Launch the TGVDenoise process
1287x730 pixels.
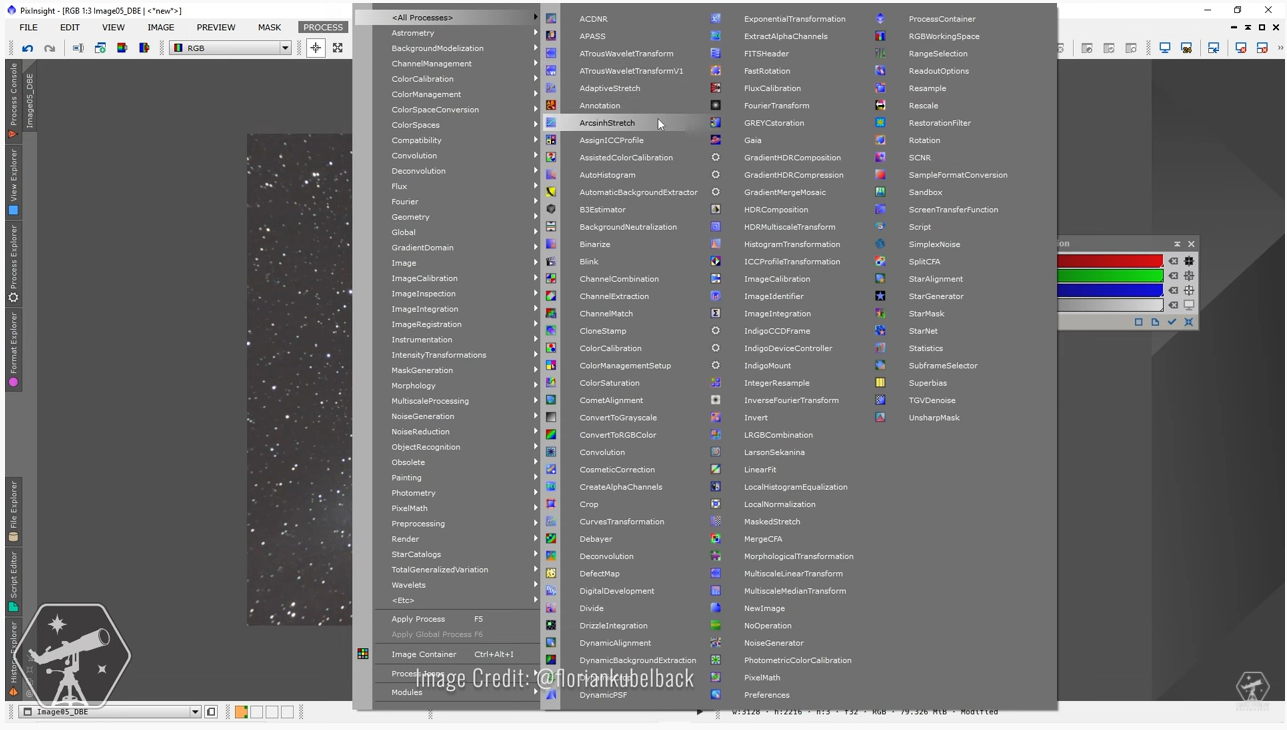(x=932, y=400)
